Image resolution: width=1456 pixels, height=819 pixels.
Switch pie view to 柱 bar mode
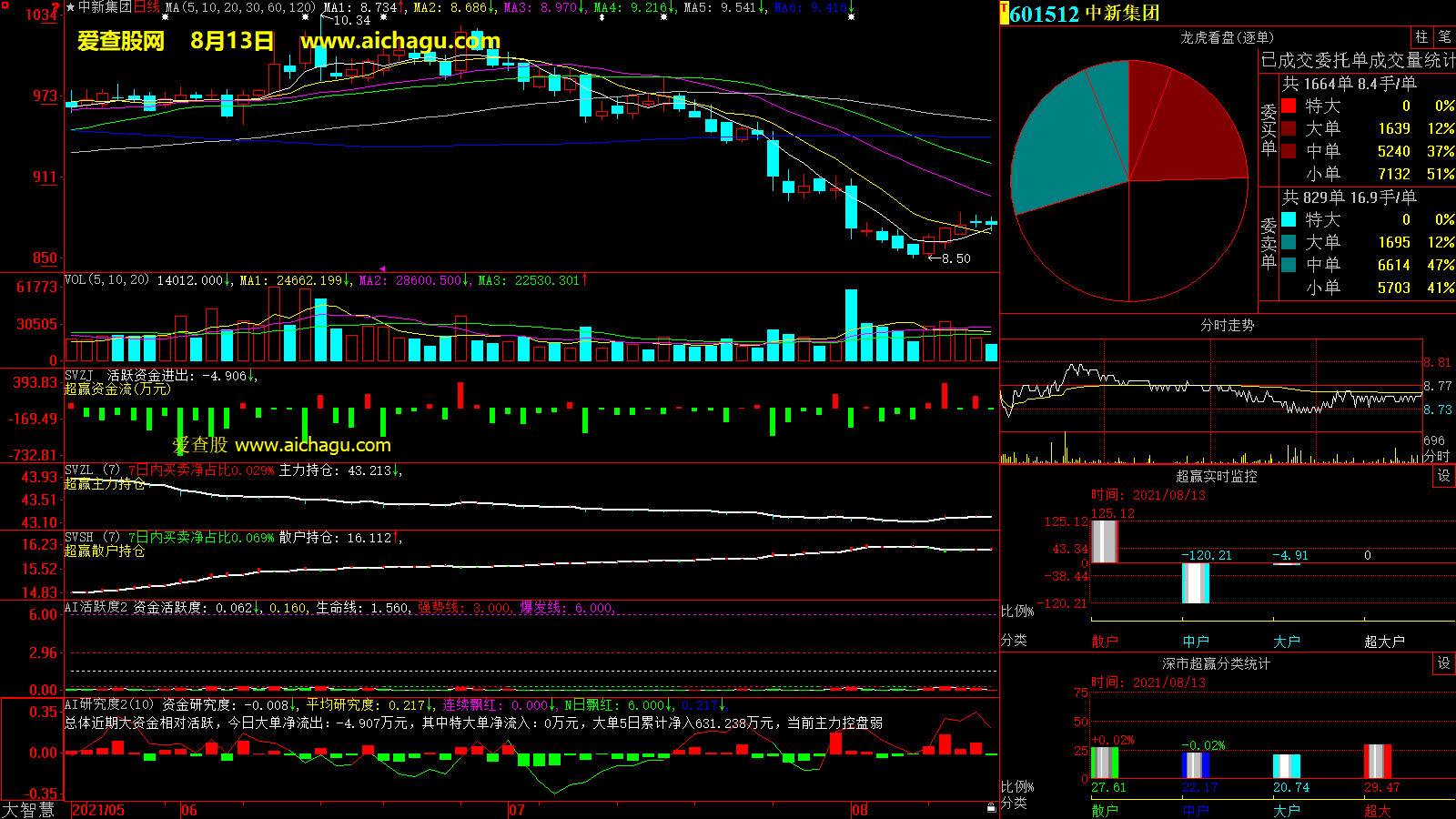click(x=1421, y=37)
